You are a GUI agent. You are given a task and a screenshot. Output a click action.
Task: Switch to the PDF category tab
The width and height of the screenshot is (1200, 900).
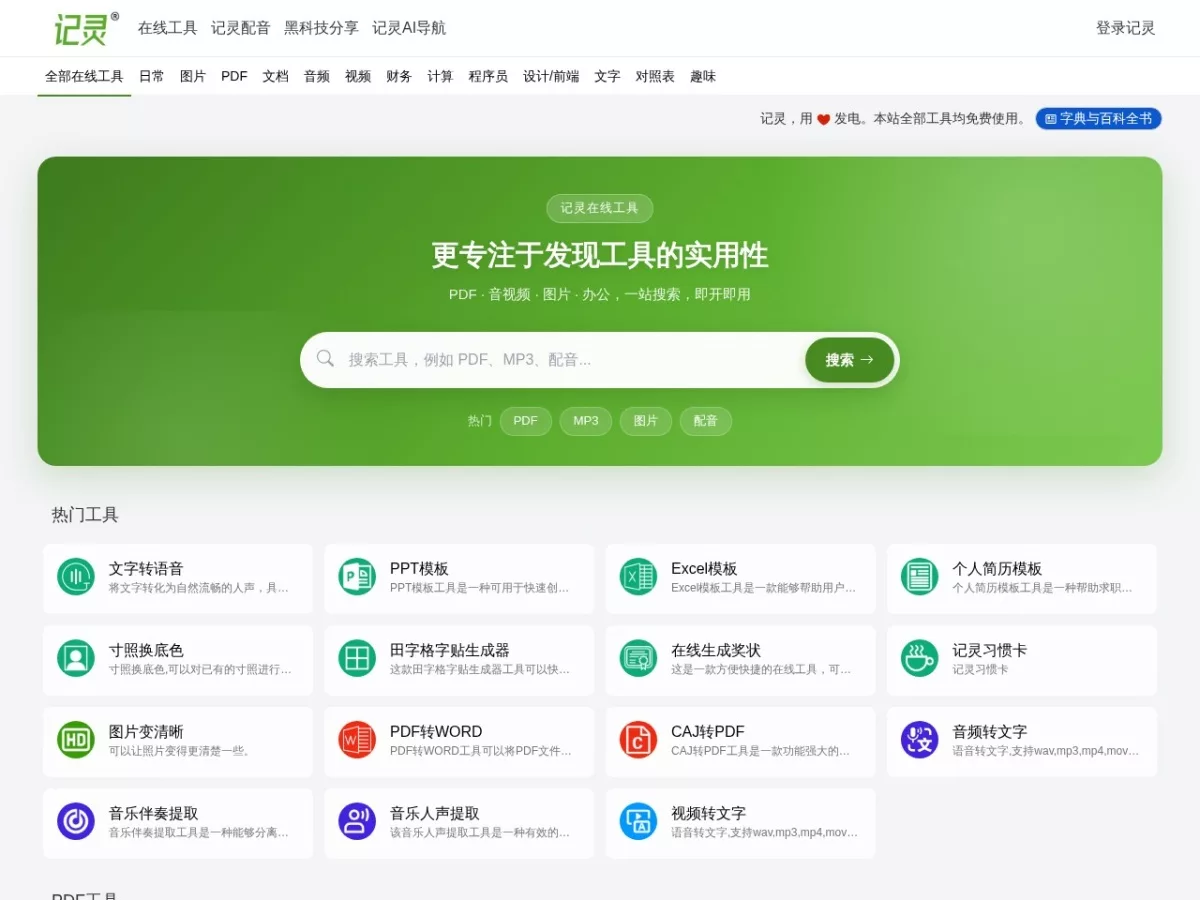click(234, 76)
